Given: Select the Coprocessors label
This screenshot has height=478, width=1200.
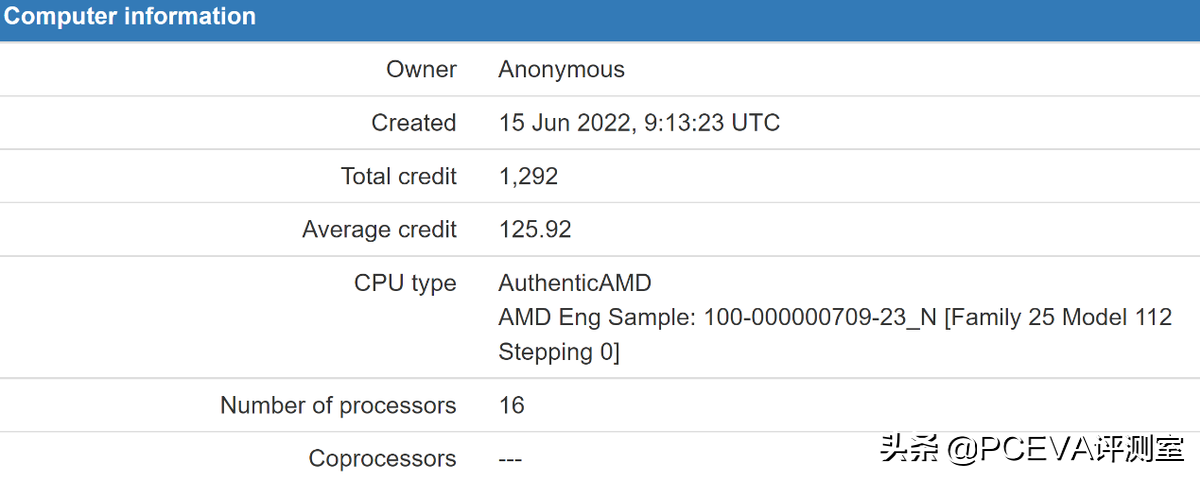Looking at the screenshot, I should point(382,459).
